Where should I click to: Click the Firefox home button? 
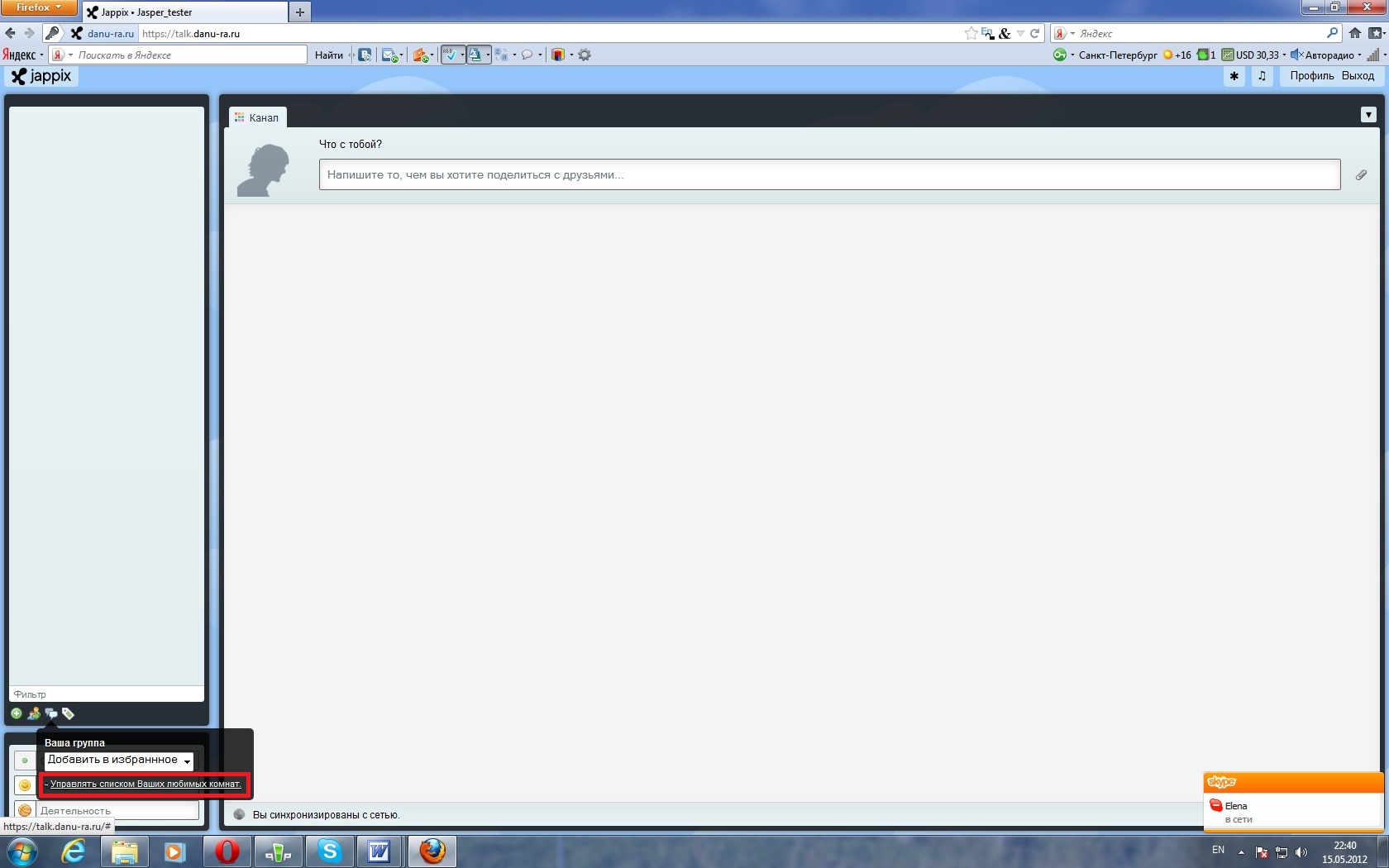coord(1354,33)
